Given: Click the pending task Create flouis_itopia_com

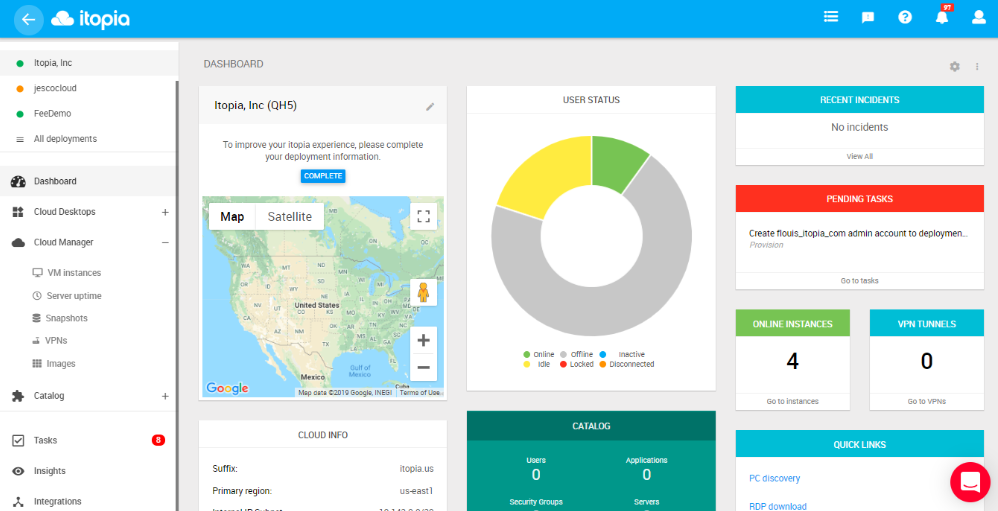Looking at the screenshot, I should pyautogui.click(x=859, y=234).
